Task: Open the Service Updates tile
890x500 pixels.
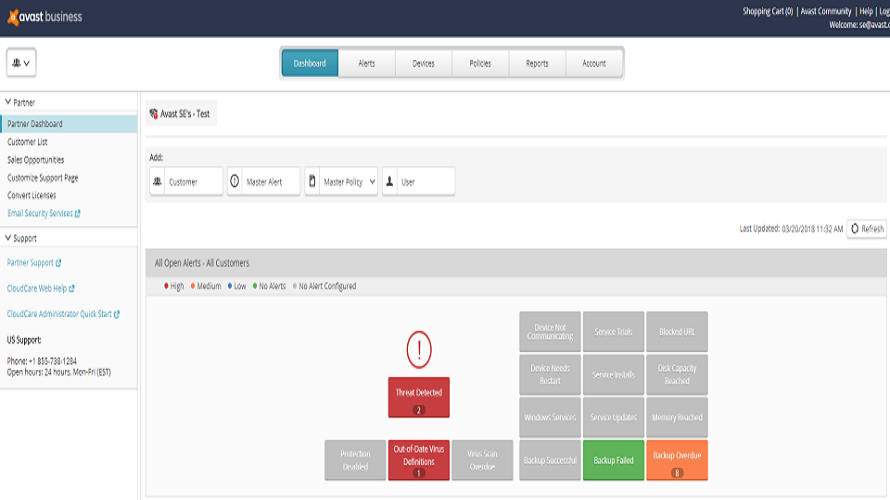Action: tap(614, 417)
